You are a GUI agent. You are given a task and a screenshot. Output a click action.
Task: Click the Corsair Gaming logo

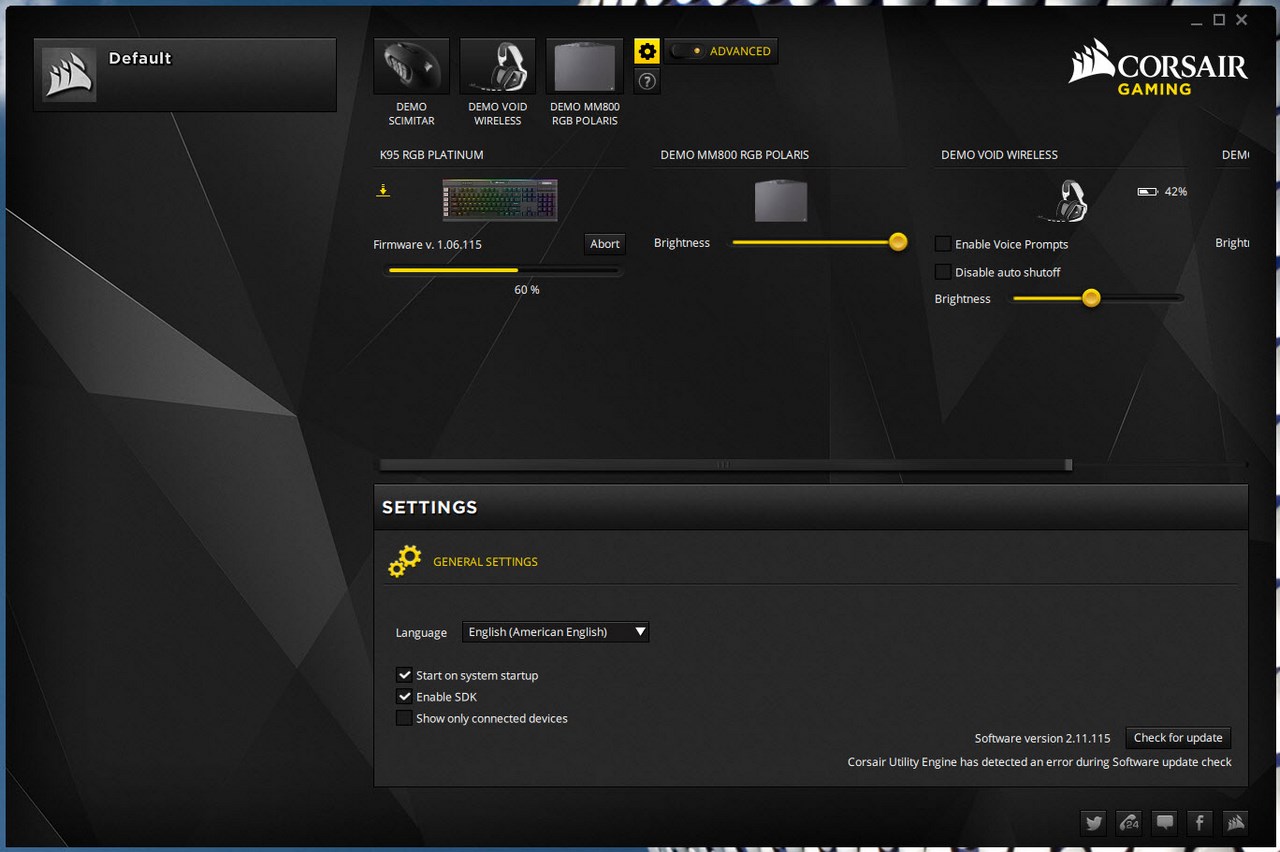click(1158, 68)
